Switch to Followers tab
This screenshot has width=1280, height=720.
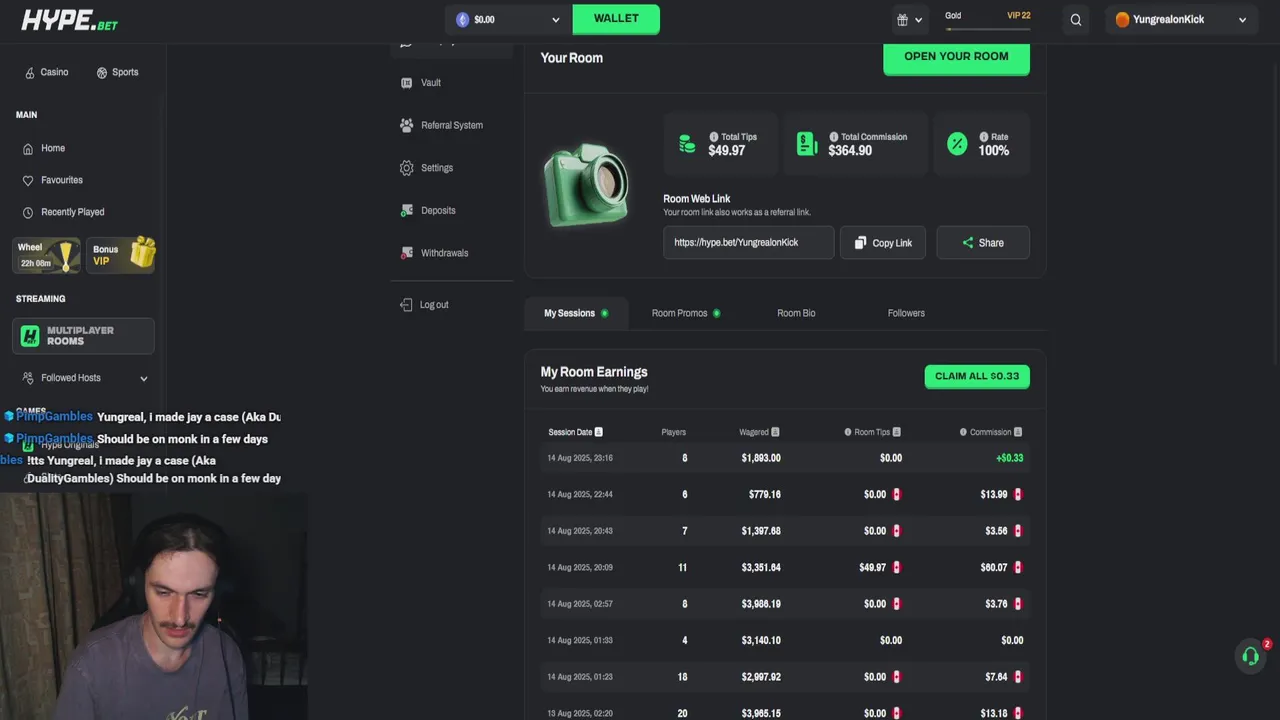tap(906, 313)
